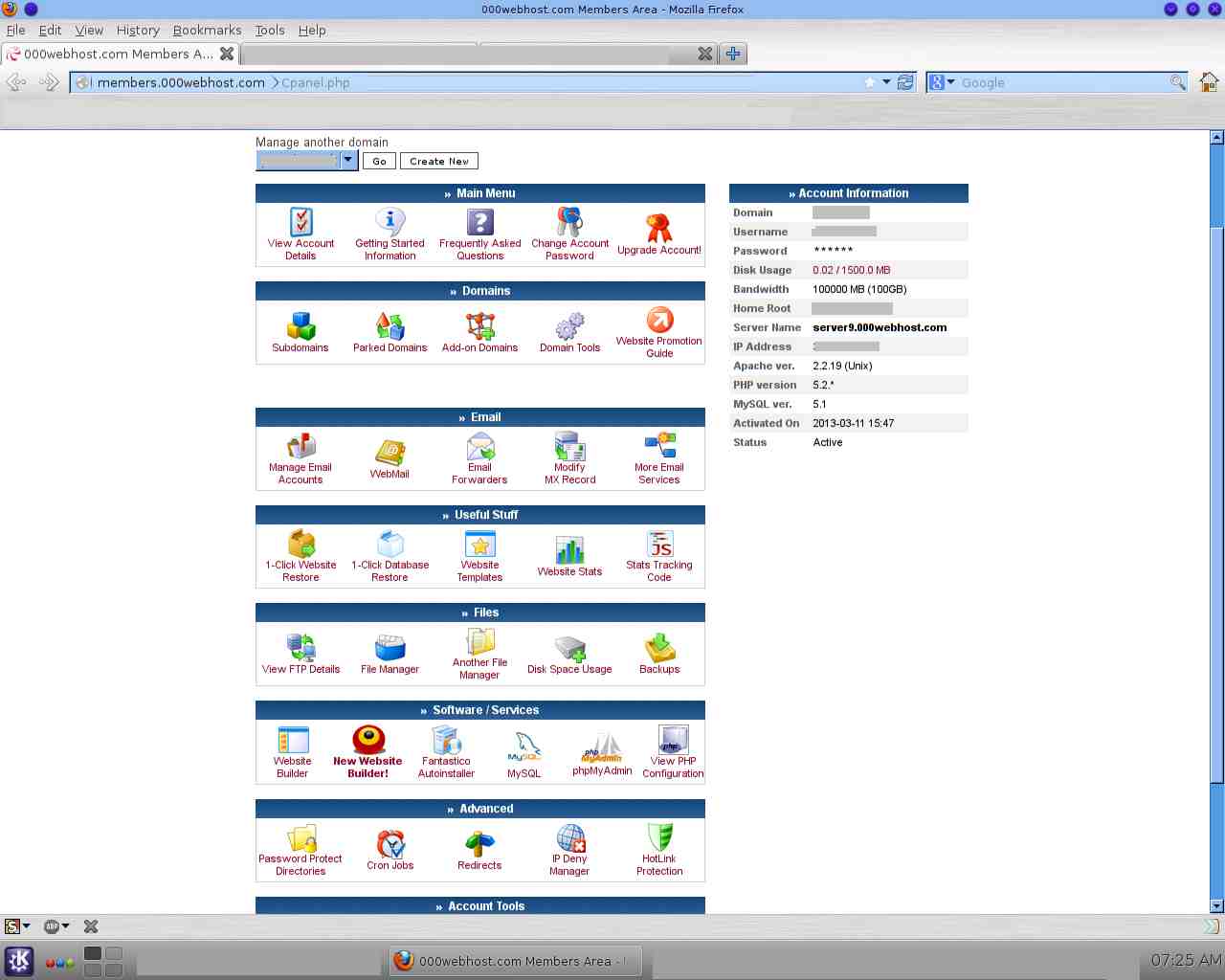Expand the Manage another domain dropdown

pyautogui.click(x=348, y=161)
